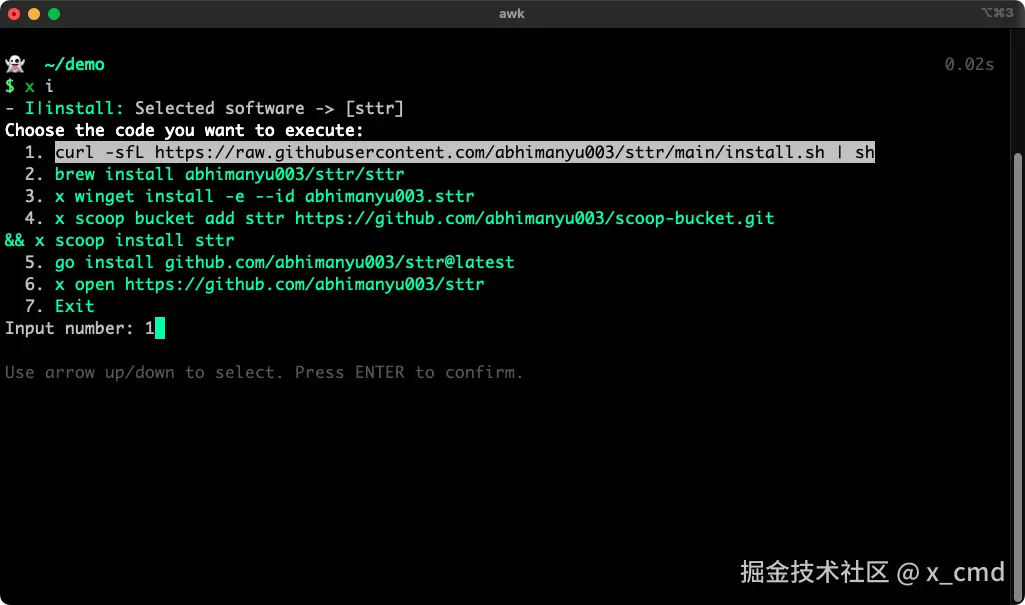Click the ghost prompt icon
This screenshot has width=1025, height=605.
pyautogui.click(x=15, y=64)
